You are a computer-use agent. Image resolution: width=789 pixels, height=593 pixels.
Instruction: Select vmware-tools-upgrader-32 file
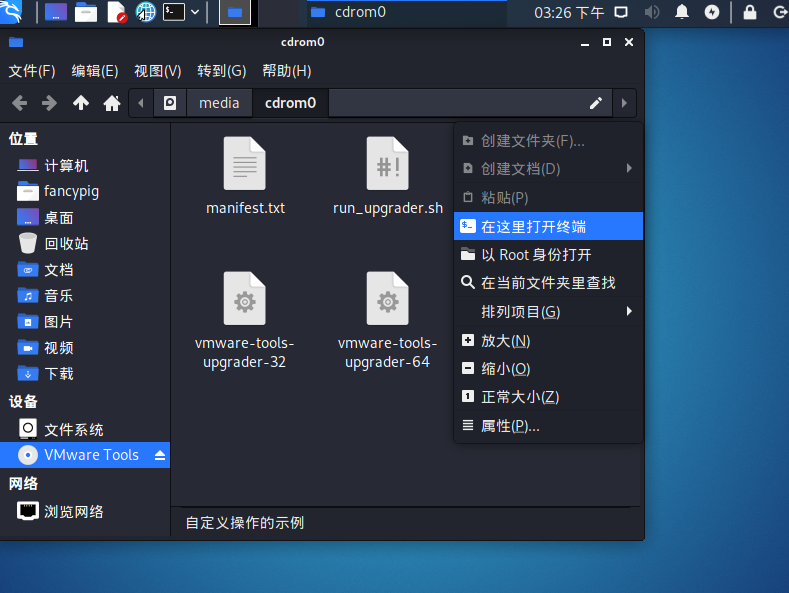pos(245,320)
